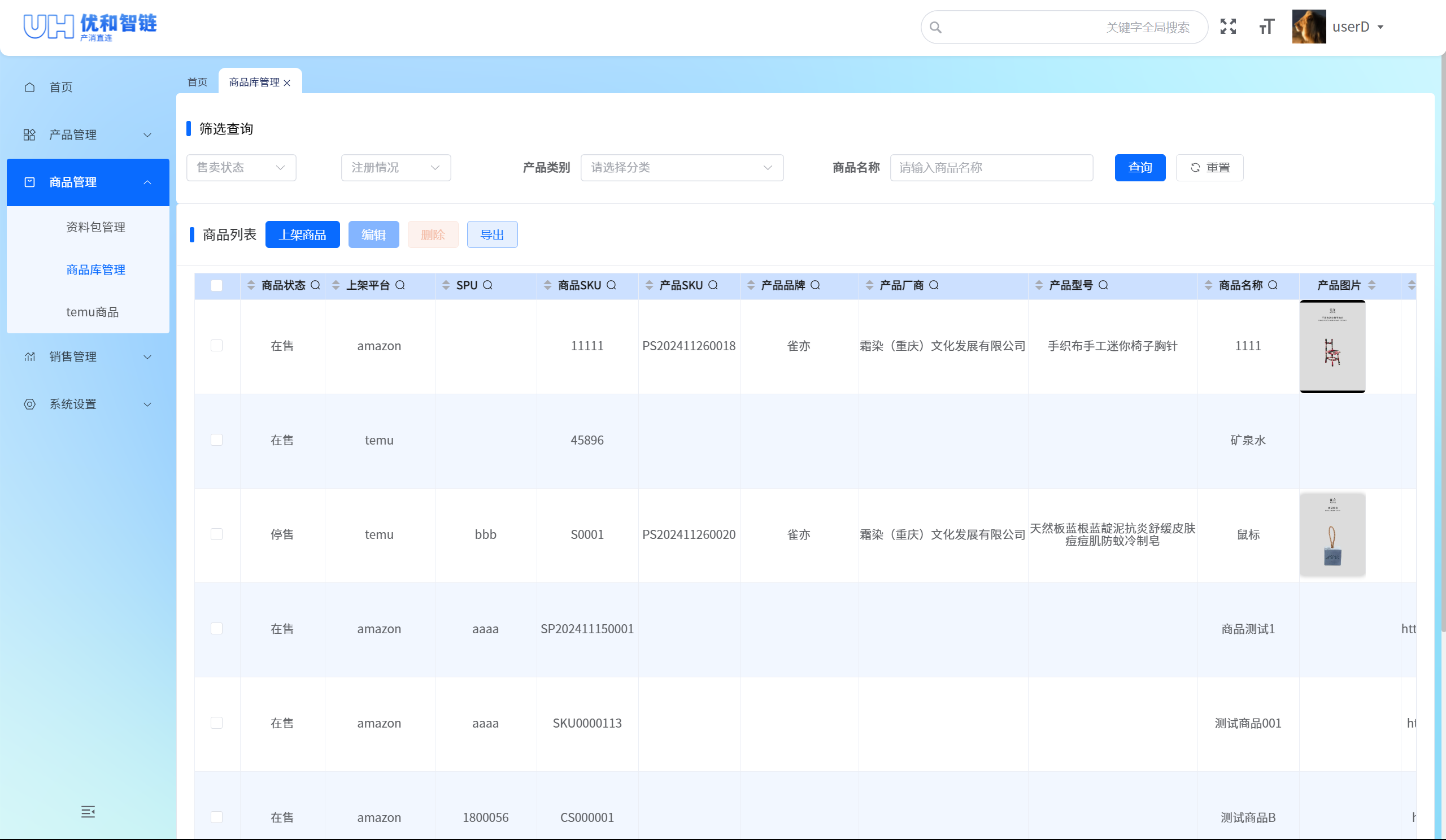Image resolution: width=1446 pixels, height=840 pixels.
Task: Click search icon in 产品品牌 column header
Action: 816,285
